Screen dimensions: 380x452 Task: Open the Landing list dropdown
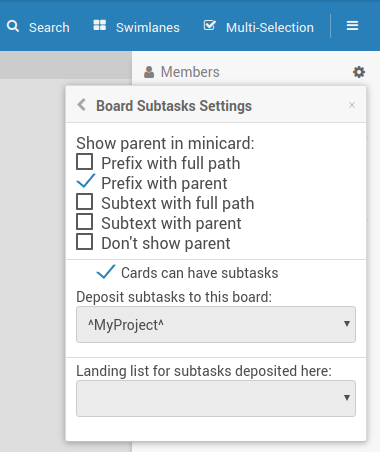coord(216,398)
